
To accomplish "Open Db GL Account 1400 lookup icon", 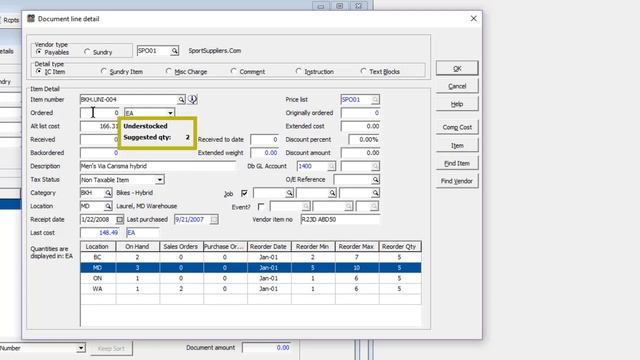I will [331, 166].
